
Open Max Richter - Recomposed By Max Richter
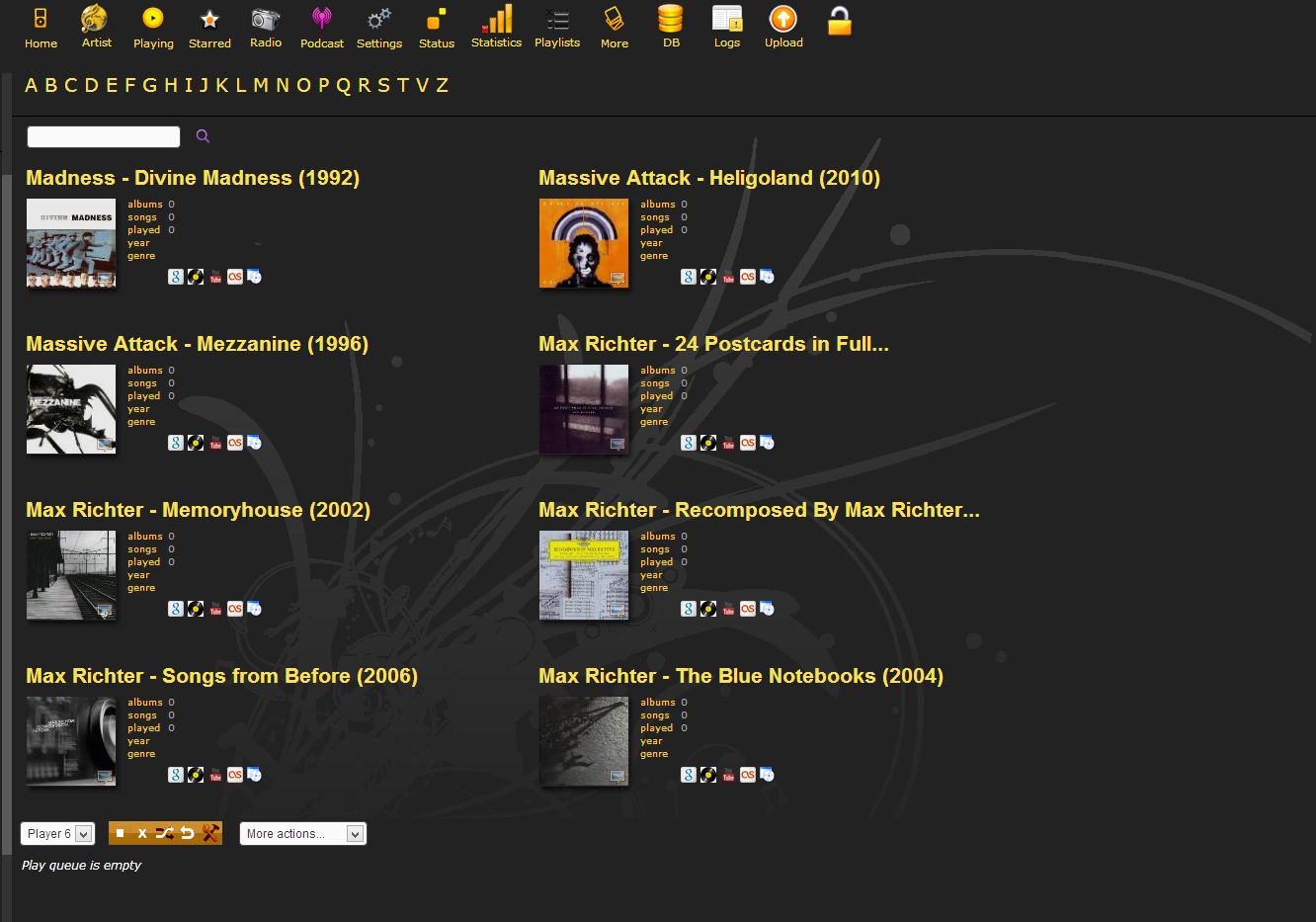click(x=759, y=510)
